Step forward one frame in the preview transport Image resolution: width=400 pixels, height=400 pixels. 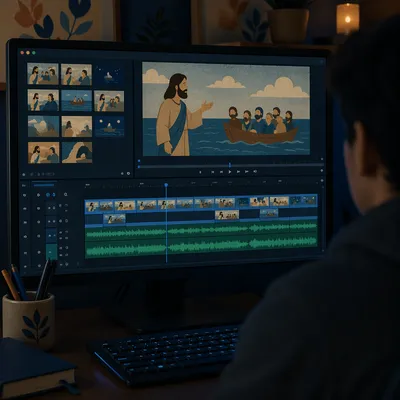(238, 172)
